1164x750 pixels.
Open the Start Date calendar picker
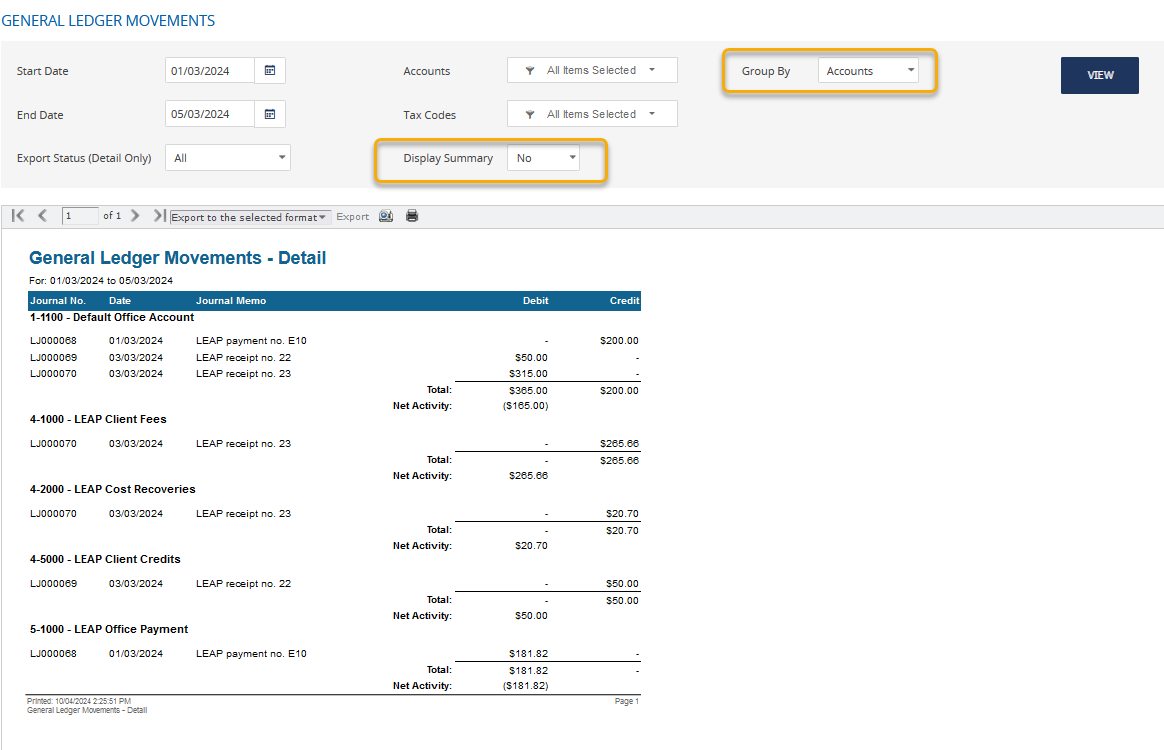pyautogui.click(x=272, y=71)
